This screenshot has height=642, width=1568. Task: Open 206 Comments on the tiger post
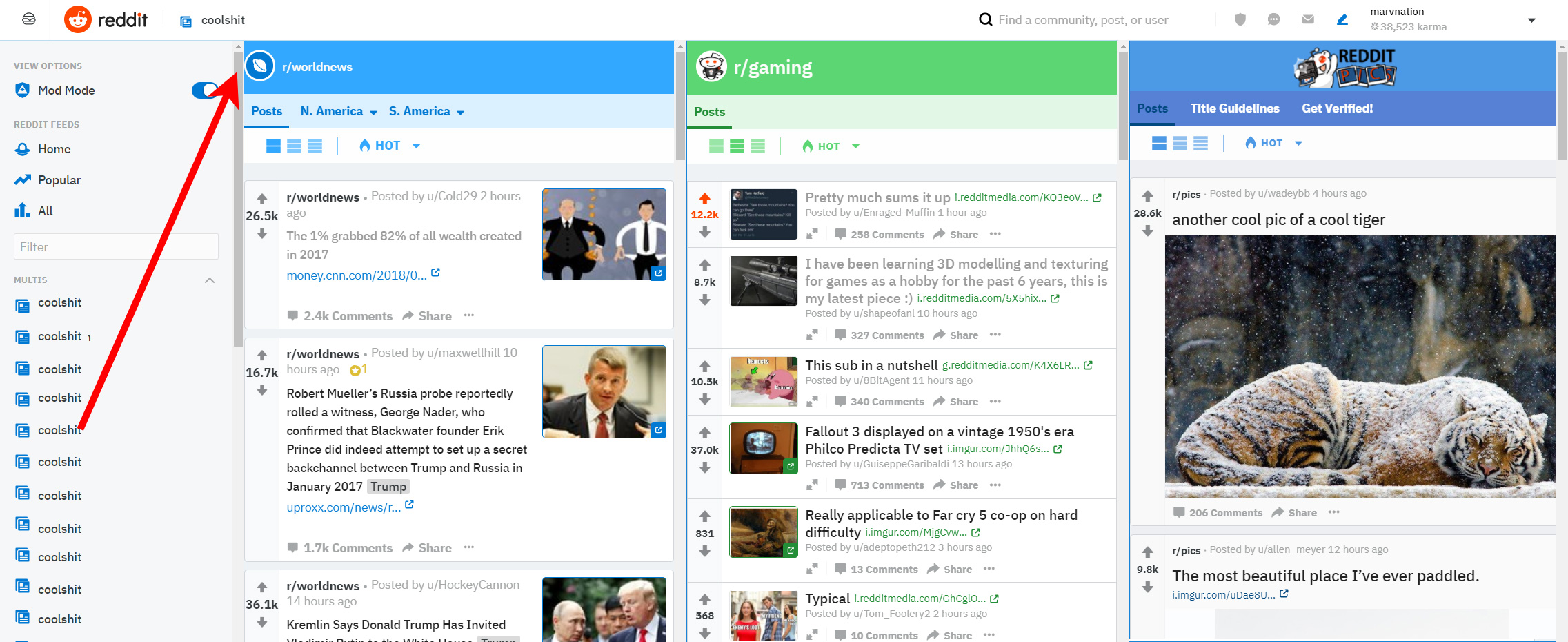[1218, 513]
